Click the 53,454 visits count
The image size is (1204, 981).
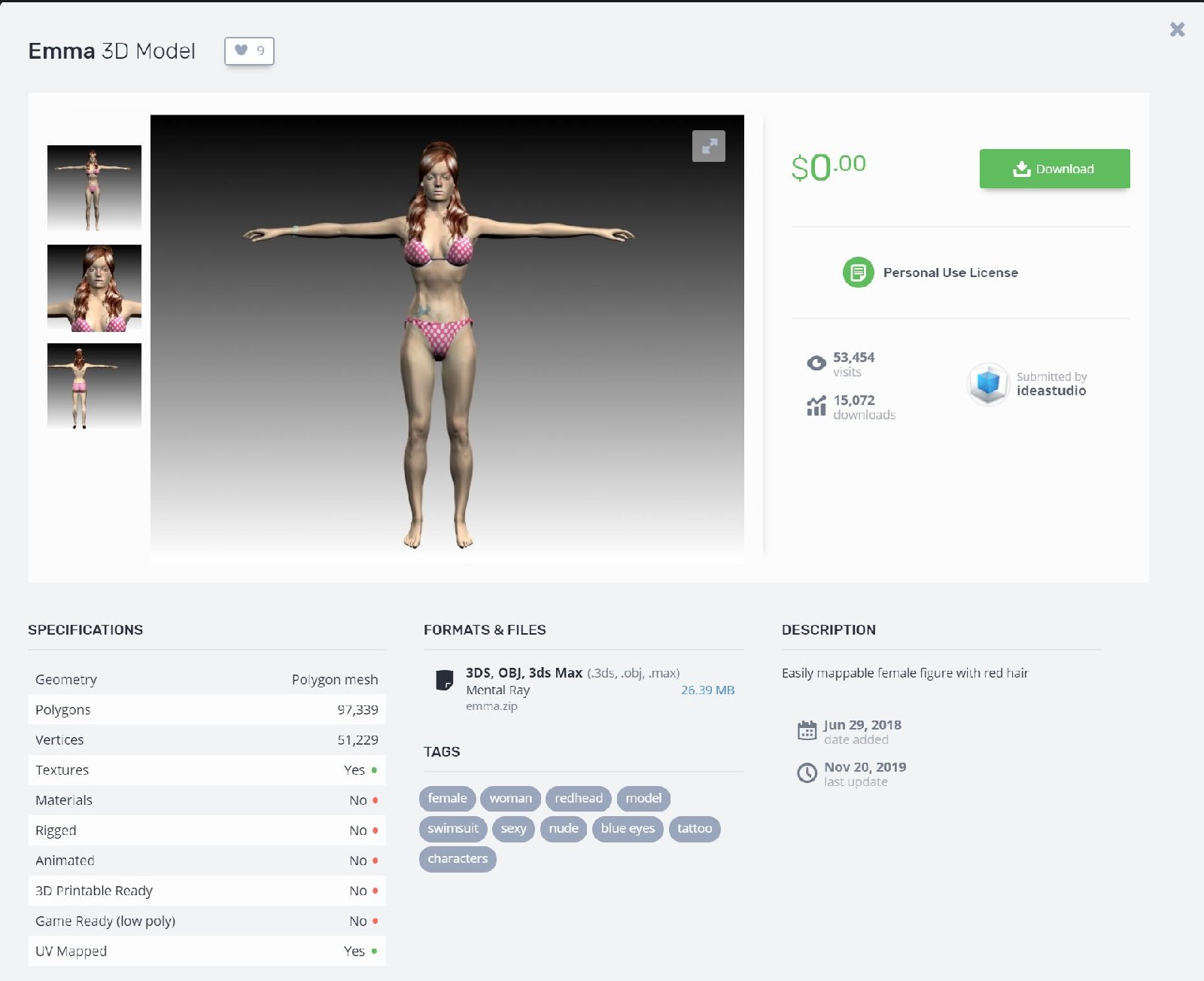(853, 358)
